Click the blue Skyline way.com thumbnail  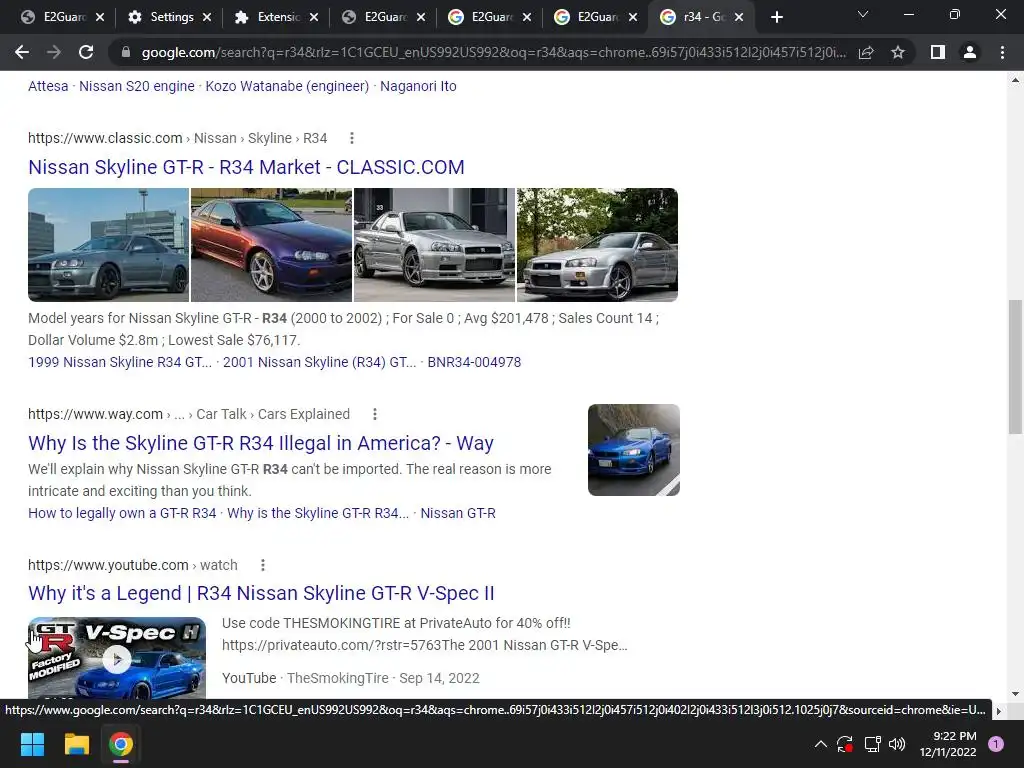[633, 450]
